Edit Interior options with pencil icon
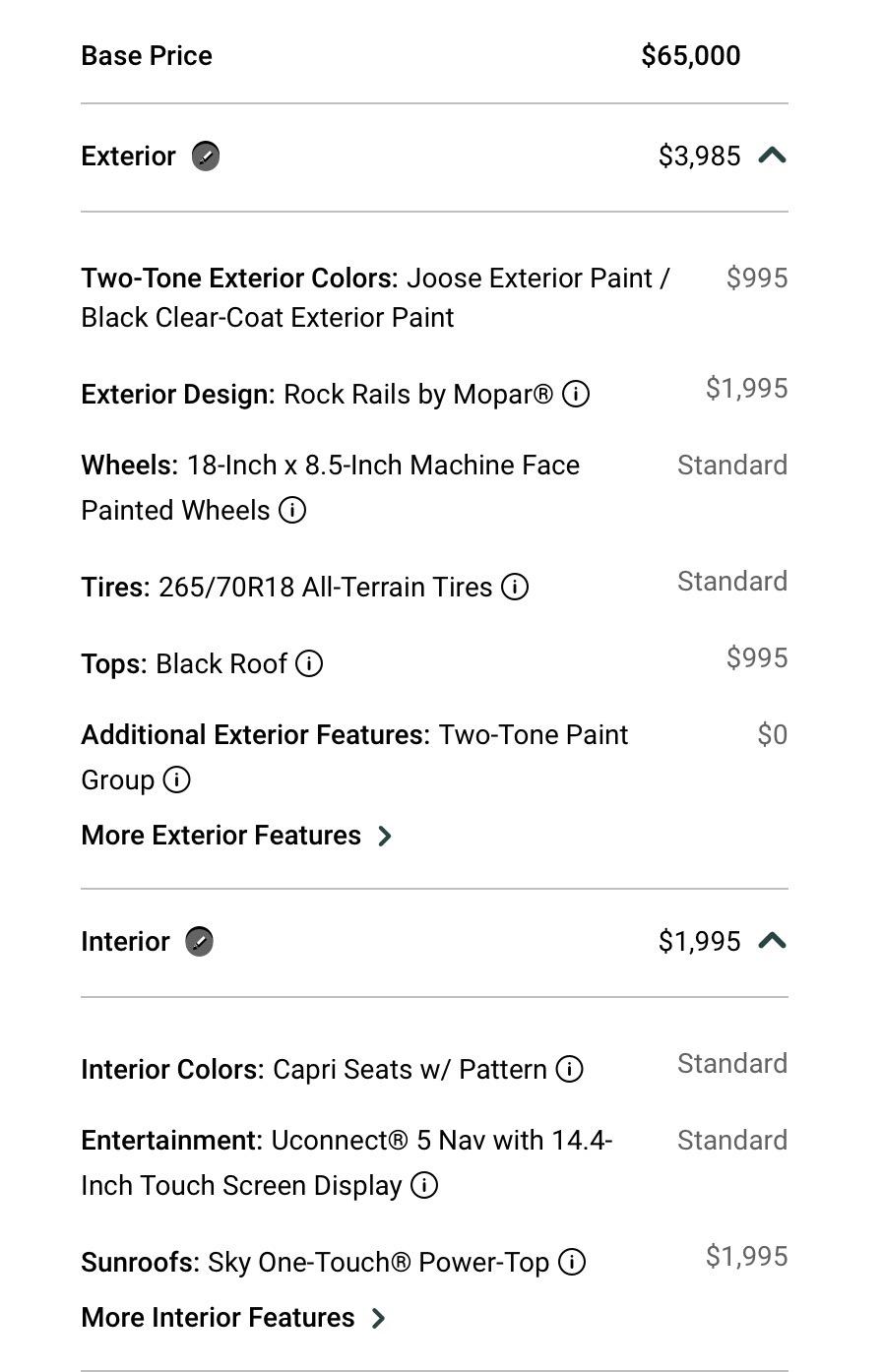This screenshot has width=883, height=1372. tap(199, 942)
